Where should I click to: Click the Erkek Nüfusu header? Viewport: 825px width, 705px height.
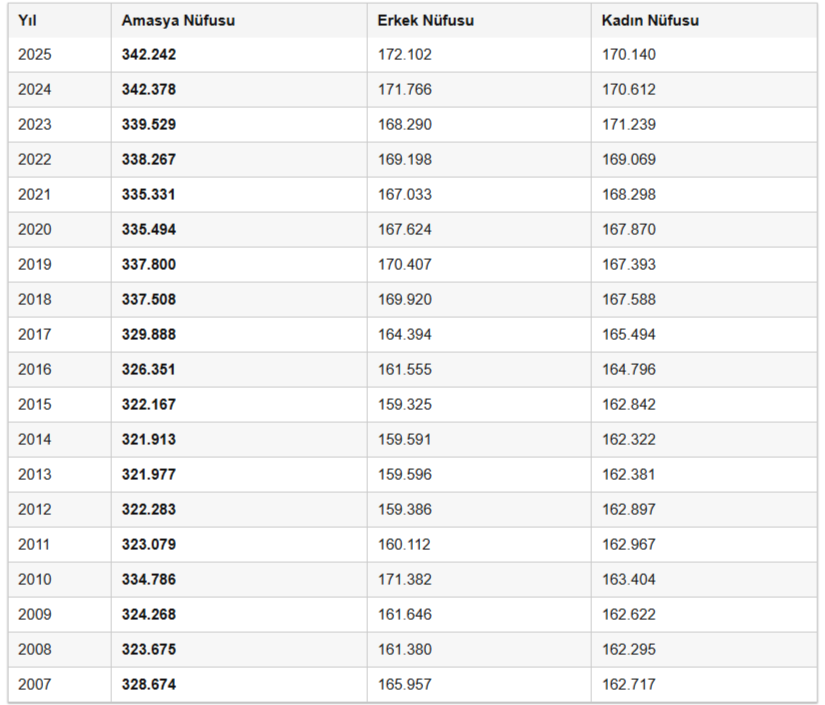[426, 21]
